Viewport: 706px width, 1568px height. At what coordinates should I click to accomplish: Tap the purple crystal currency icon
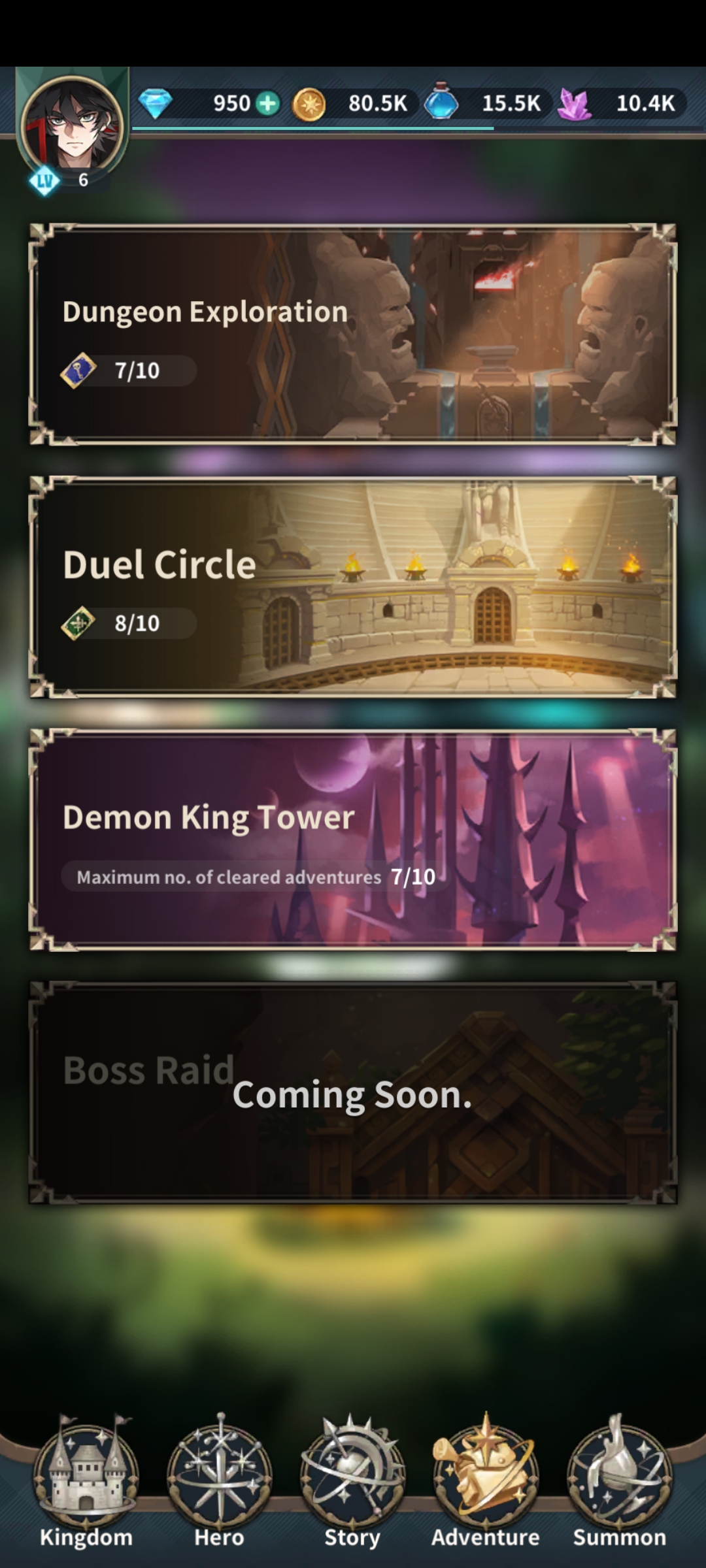(575, 103)
